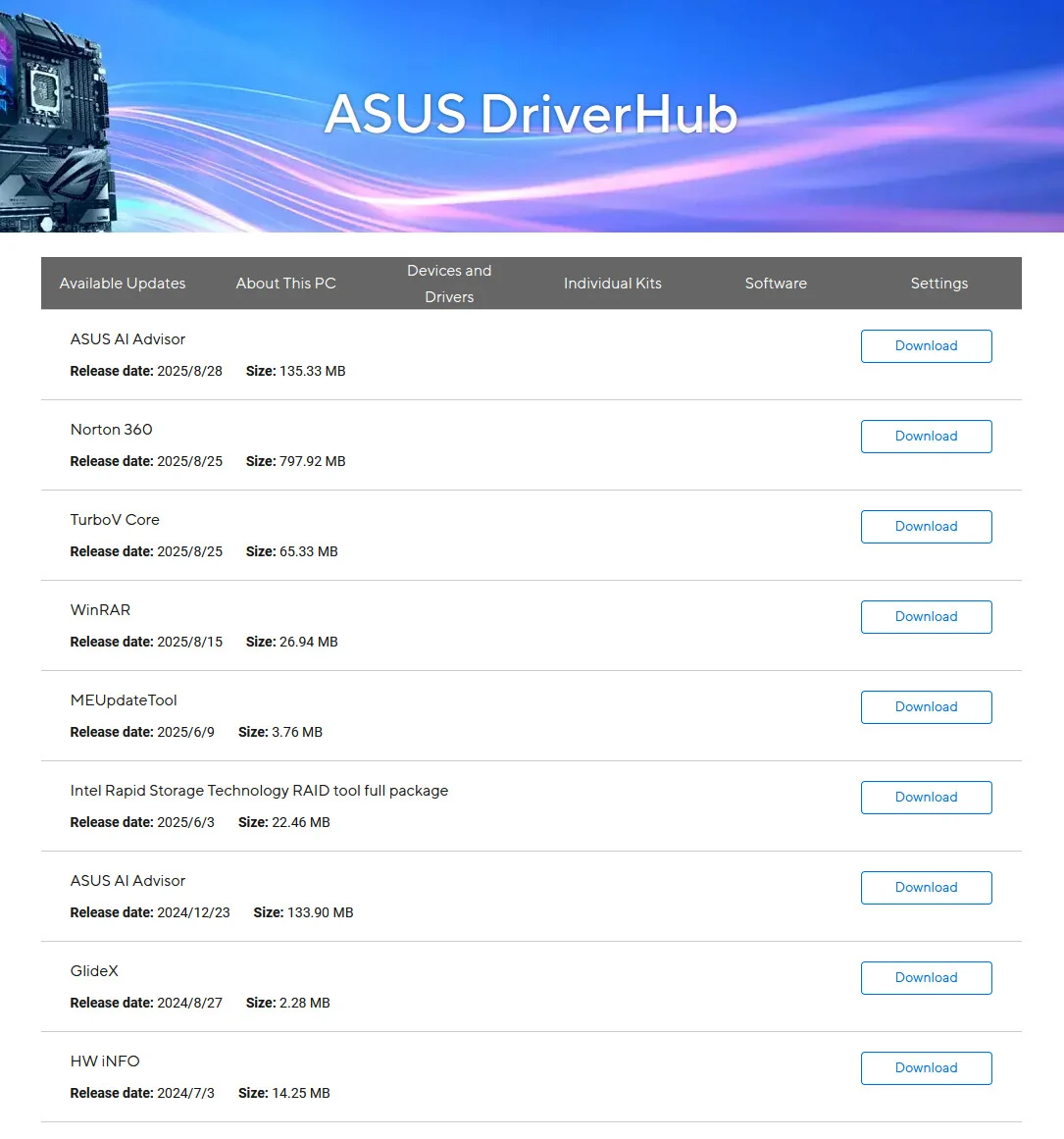Select the 797.92 MB size value
Viewport: 1064px width, 1139px height.
[312, 461]
